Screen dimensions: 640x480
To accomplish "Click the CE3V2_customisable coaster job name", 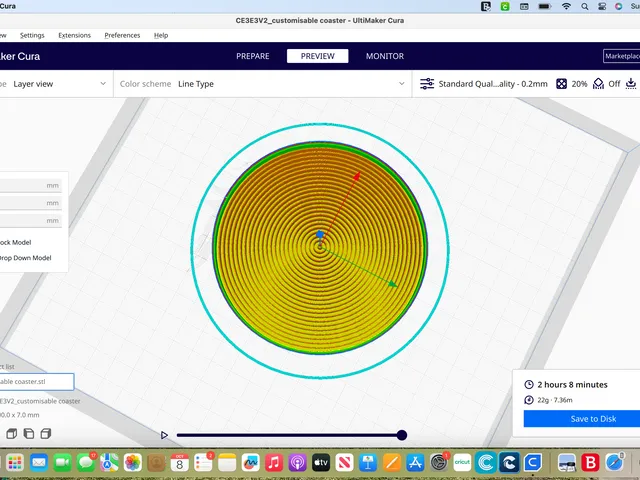I will pyautogui.click(x=40, y=401).
